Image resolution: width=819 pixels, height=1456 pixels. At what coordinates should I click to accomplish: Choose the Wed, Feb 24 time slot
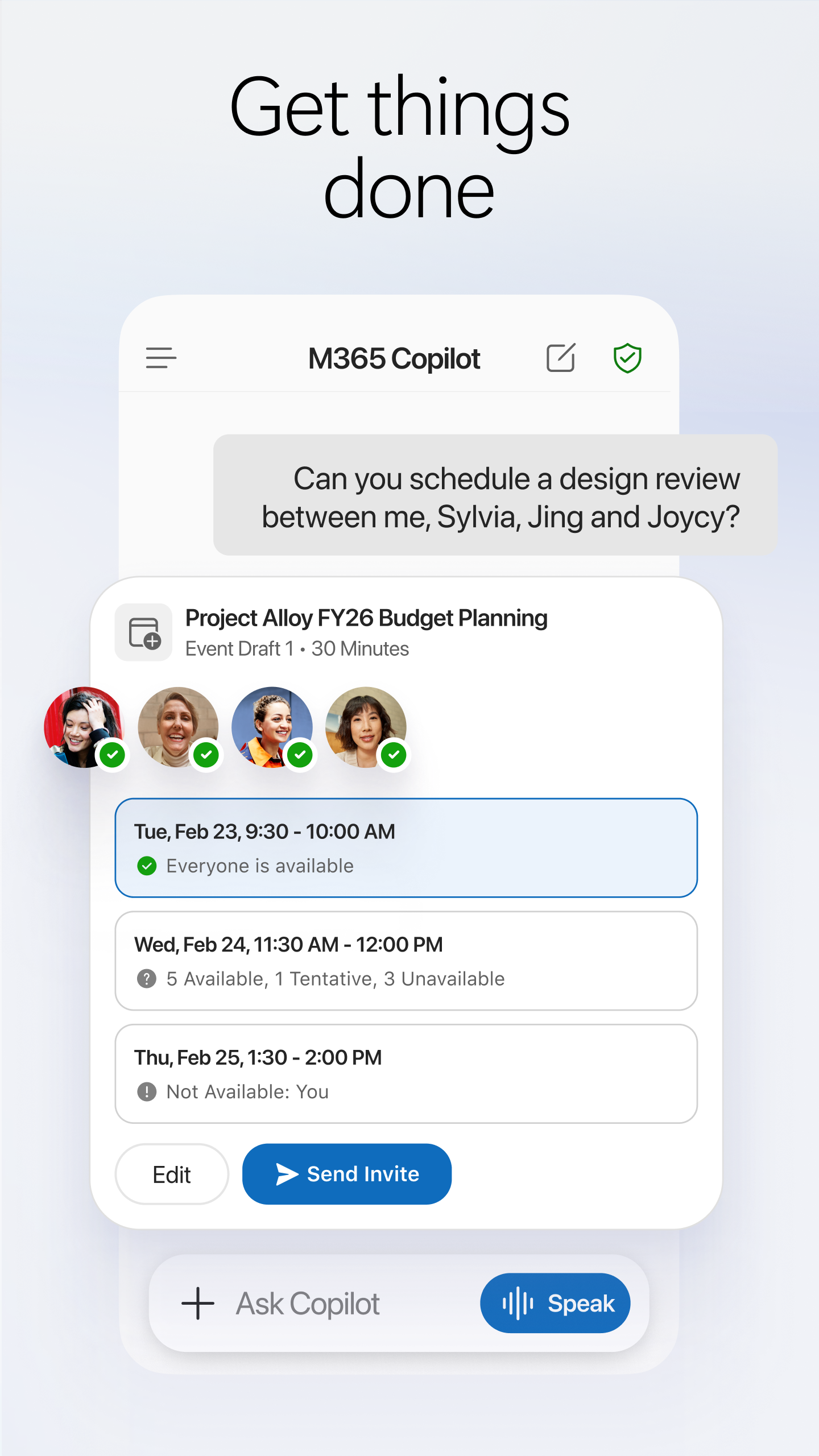coord(406,961)
